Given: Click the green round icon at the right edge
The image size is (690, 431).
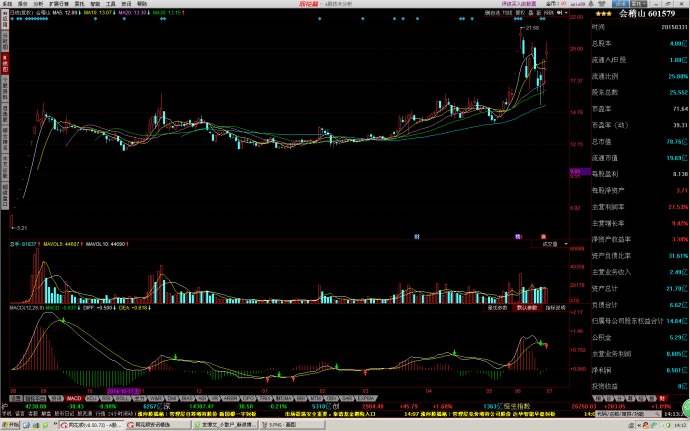Looking at the screenshot, I should click(686, 407).
